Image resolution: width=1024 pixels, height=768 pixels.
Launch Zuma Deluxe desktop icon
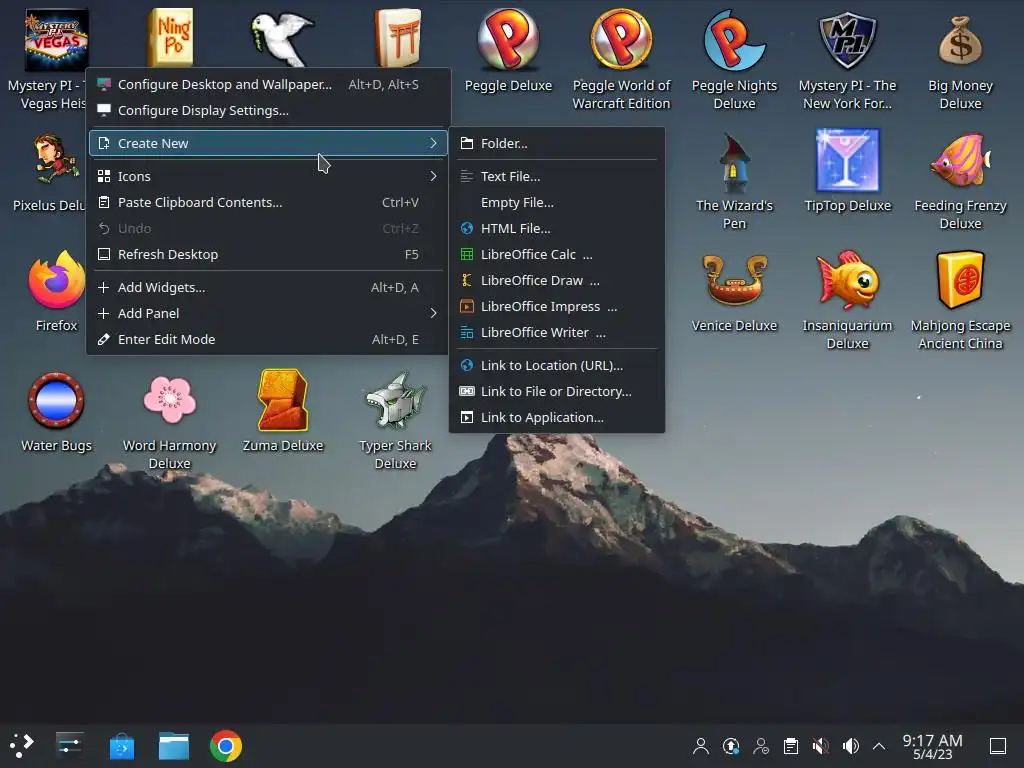(282, 400)
